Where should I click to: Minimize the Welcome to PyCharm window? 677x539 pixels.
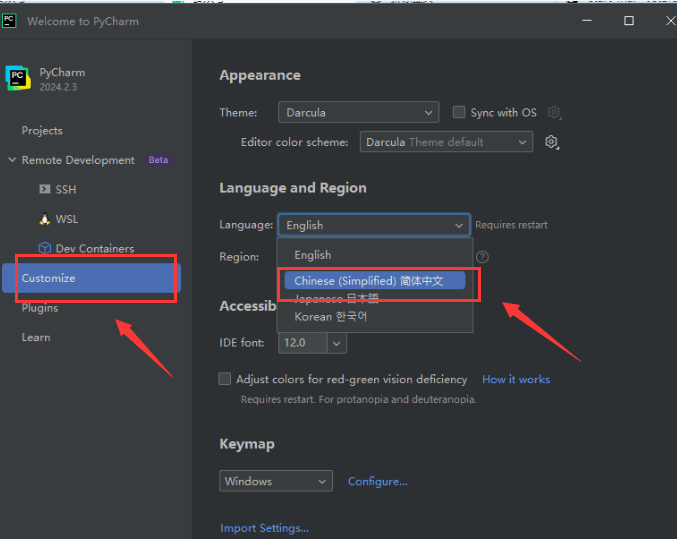tap(587, 20)
